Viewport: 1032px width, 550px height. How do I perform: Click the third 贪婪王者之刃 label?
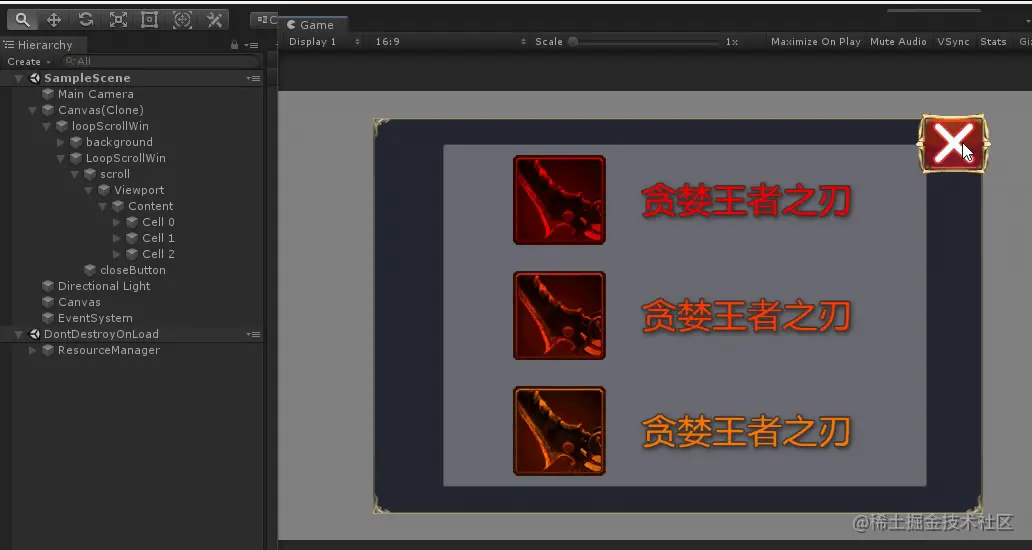746,431
